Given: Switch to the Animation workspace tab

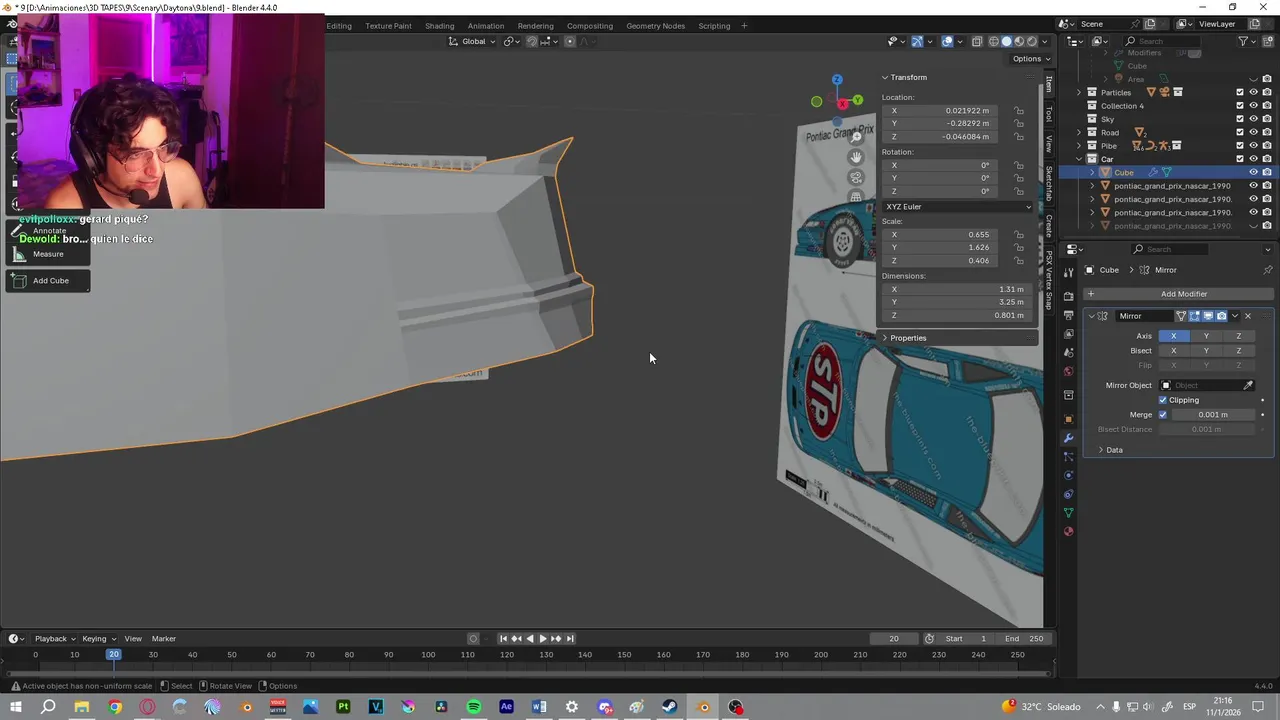Looking at the screenshot, I should point(486,26).
